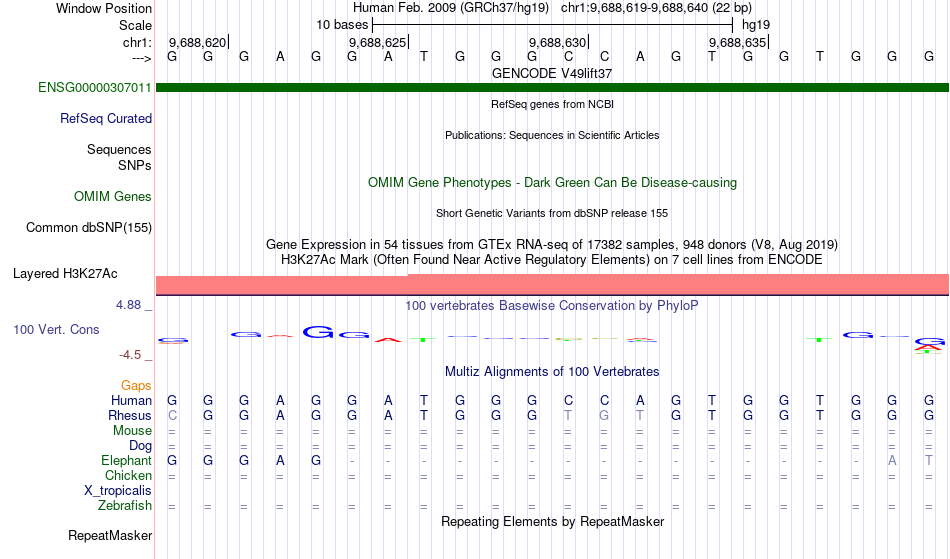Select the Zebrafish species row label
Viewport: 950px width, 559px height.
(125, 506)
